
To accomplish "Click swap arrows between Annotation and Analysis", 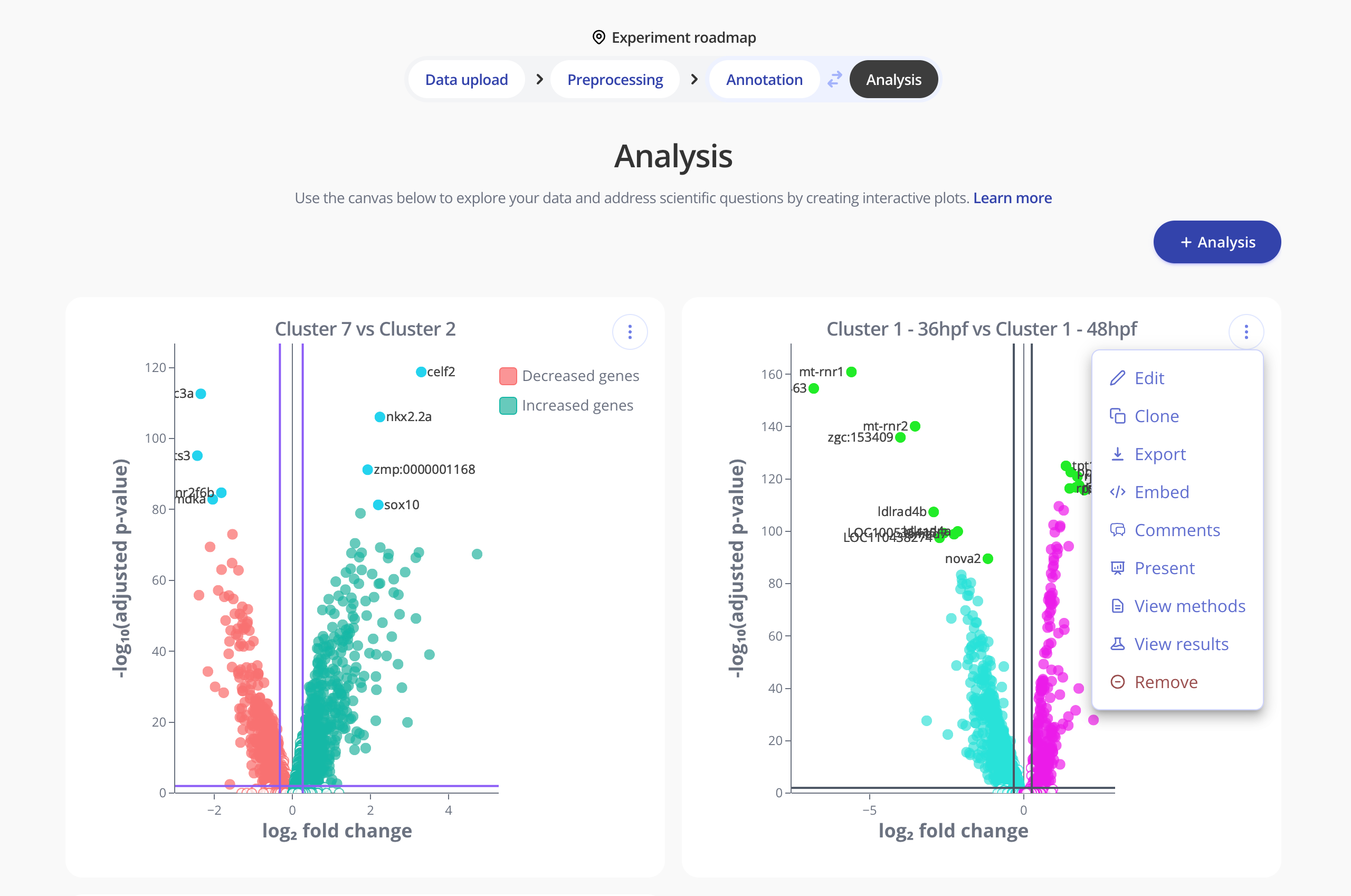I will 834,80.
